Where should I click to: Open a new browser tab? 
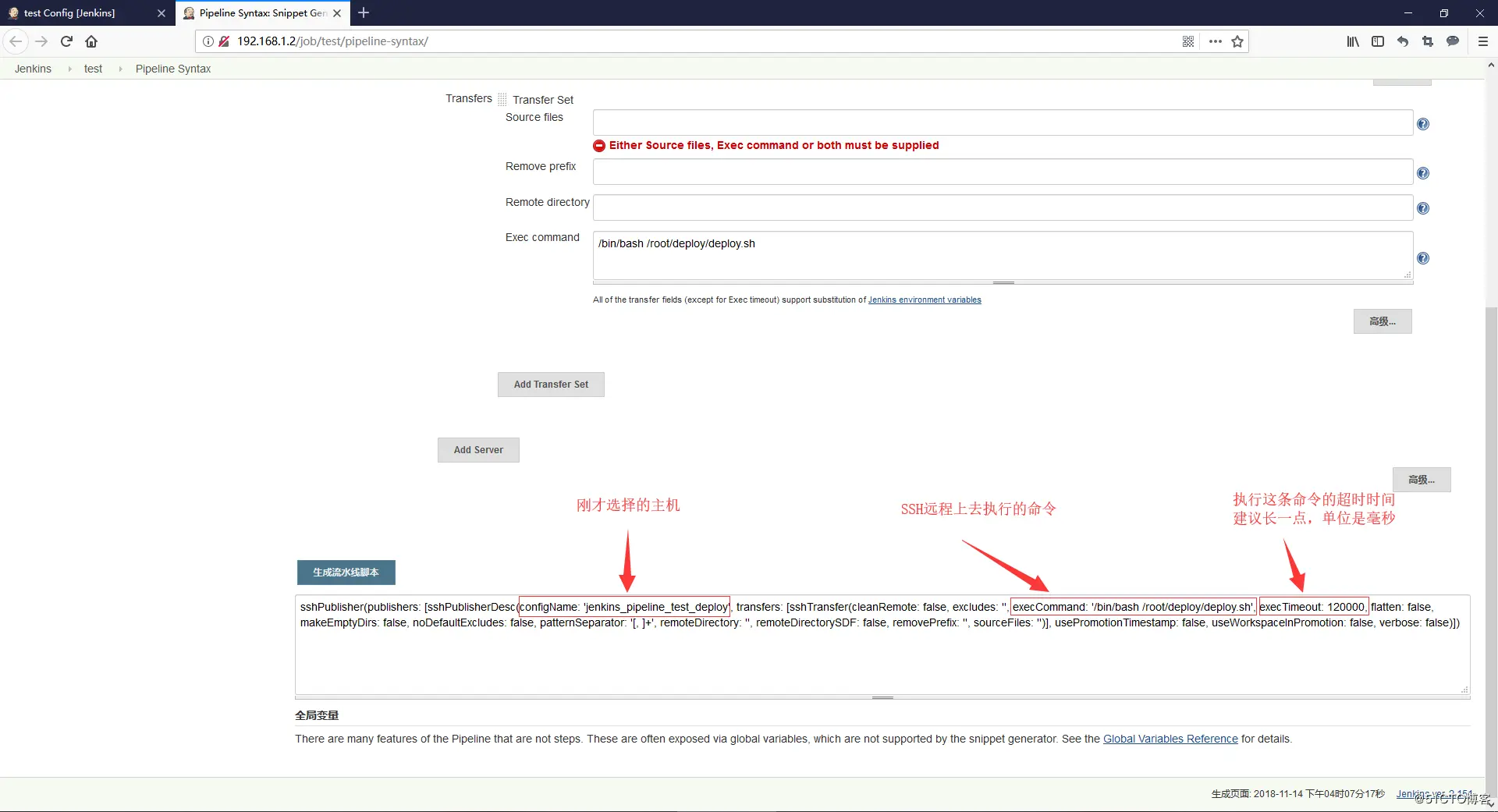[x=364, y=12]
